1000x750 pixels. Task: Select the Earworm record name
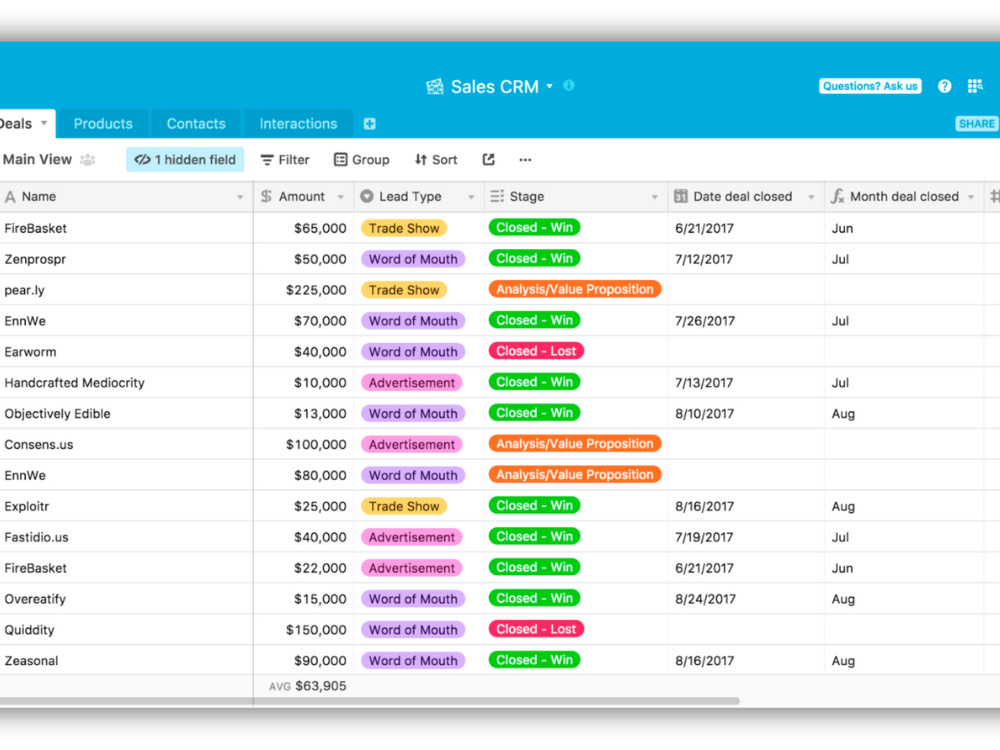(x=30, y=352)
